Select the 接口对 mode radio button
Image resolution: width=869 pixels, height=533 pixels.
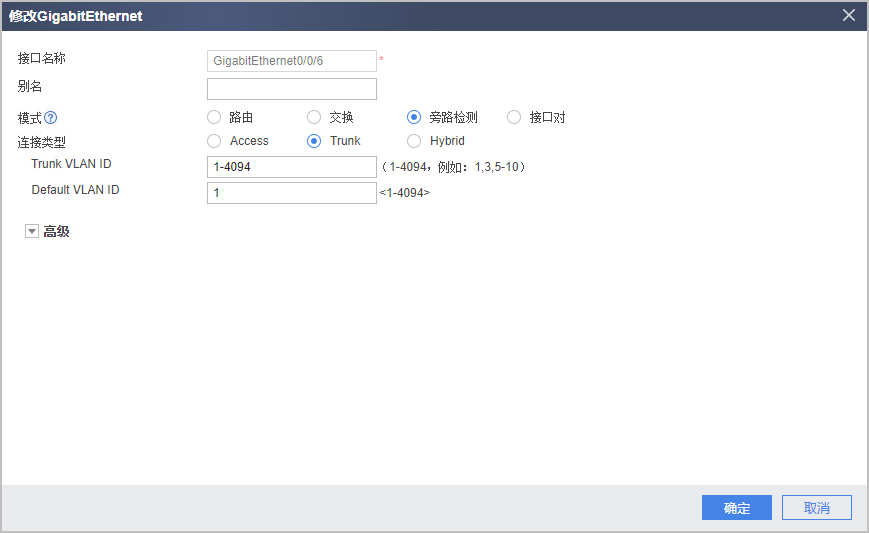tap(514, 117)
